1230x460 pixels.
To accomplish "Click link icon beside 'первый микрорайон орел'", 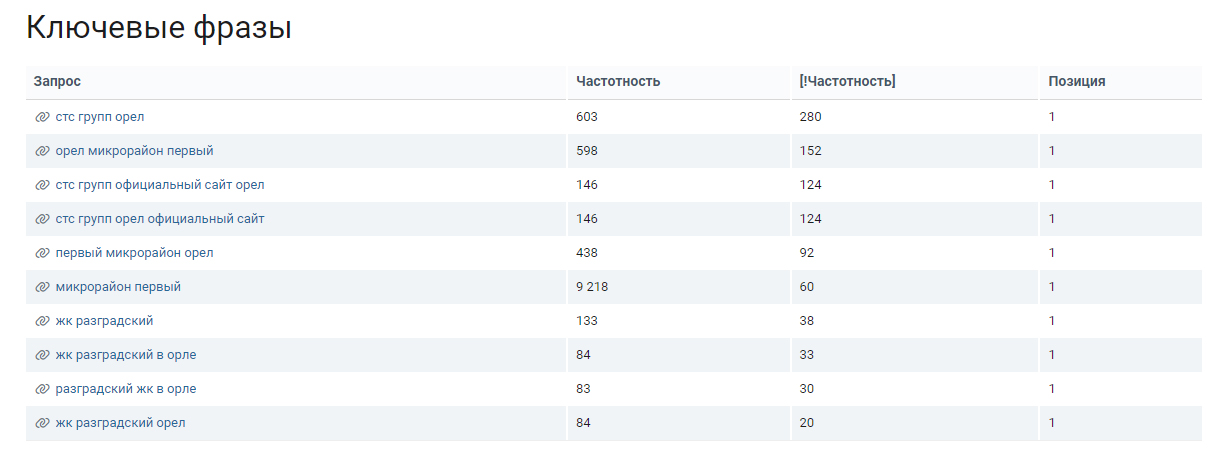I will (42, 253).
